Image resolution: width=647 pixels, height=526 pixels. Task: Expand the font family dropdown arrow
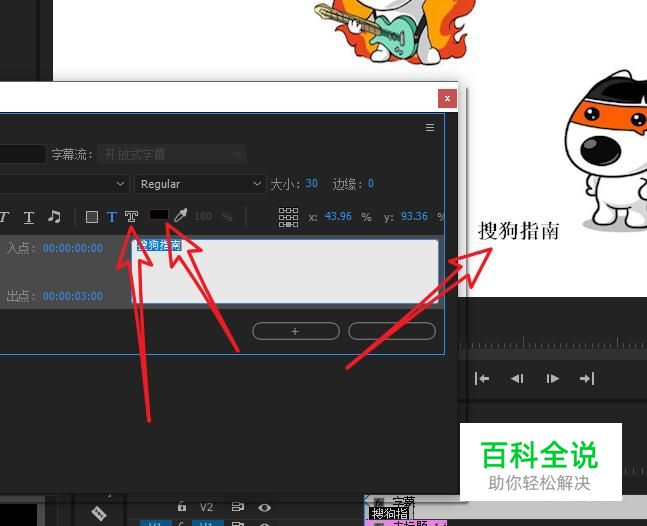coord(120,184)
